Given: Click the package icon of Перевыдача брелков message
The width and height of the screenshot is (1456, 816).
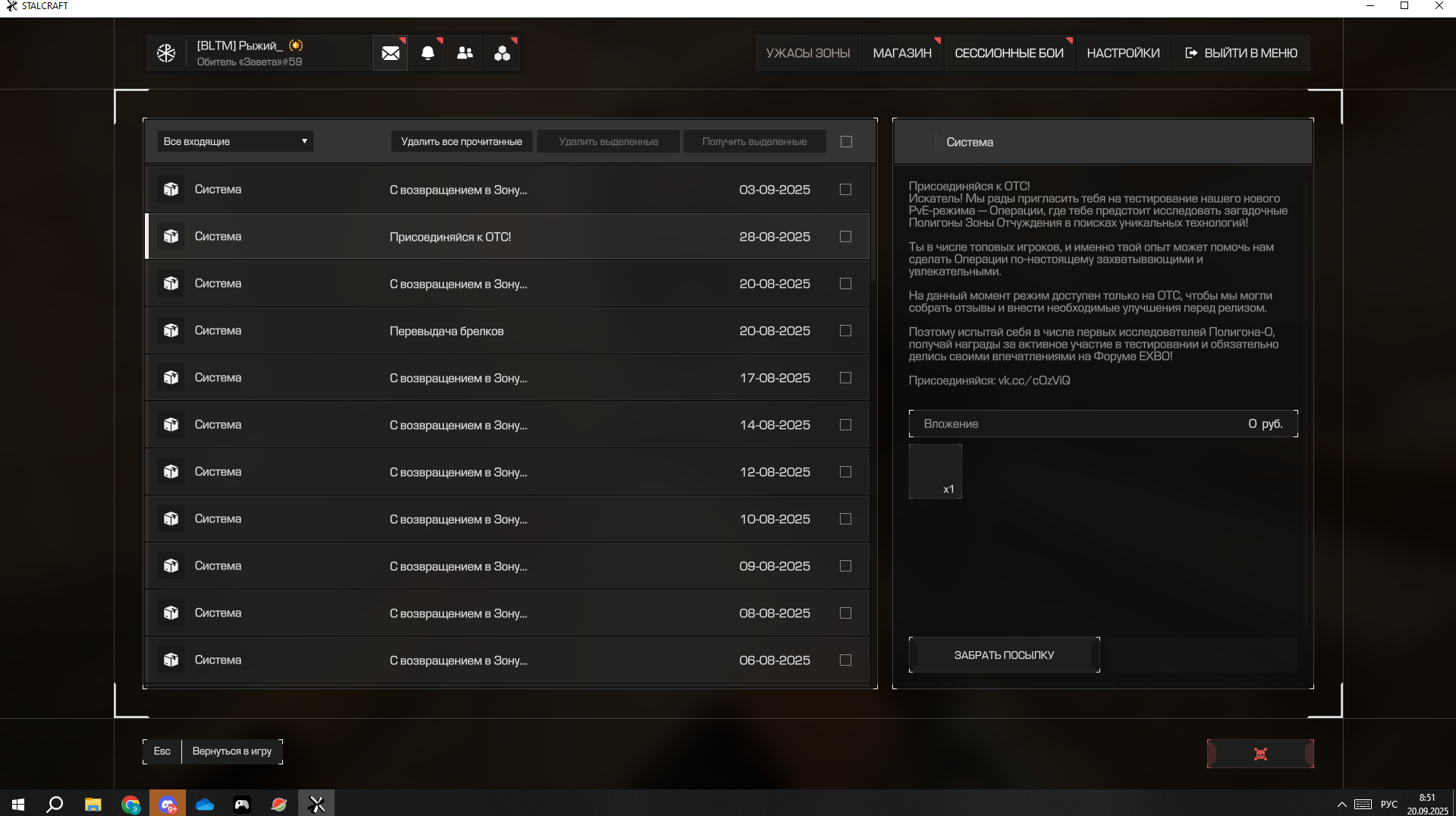Looking at the screenshot, I should click(x=171, y=331).
